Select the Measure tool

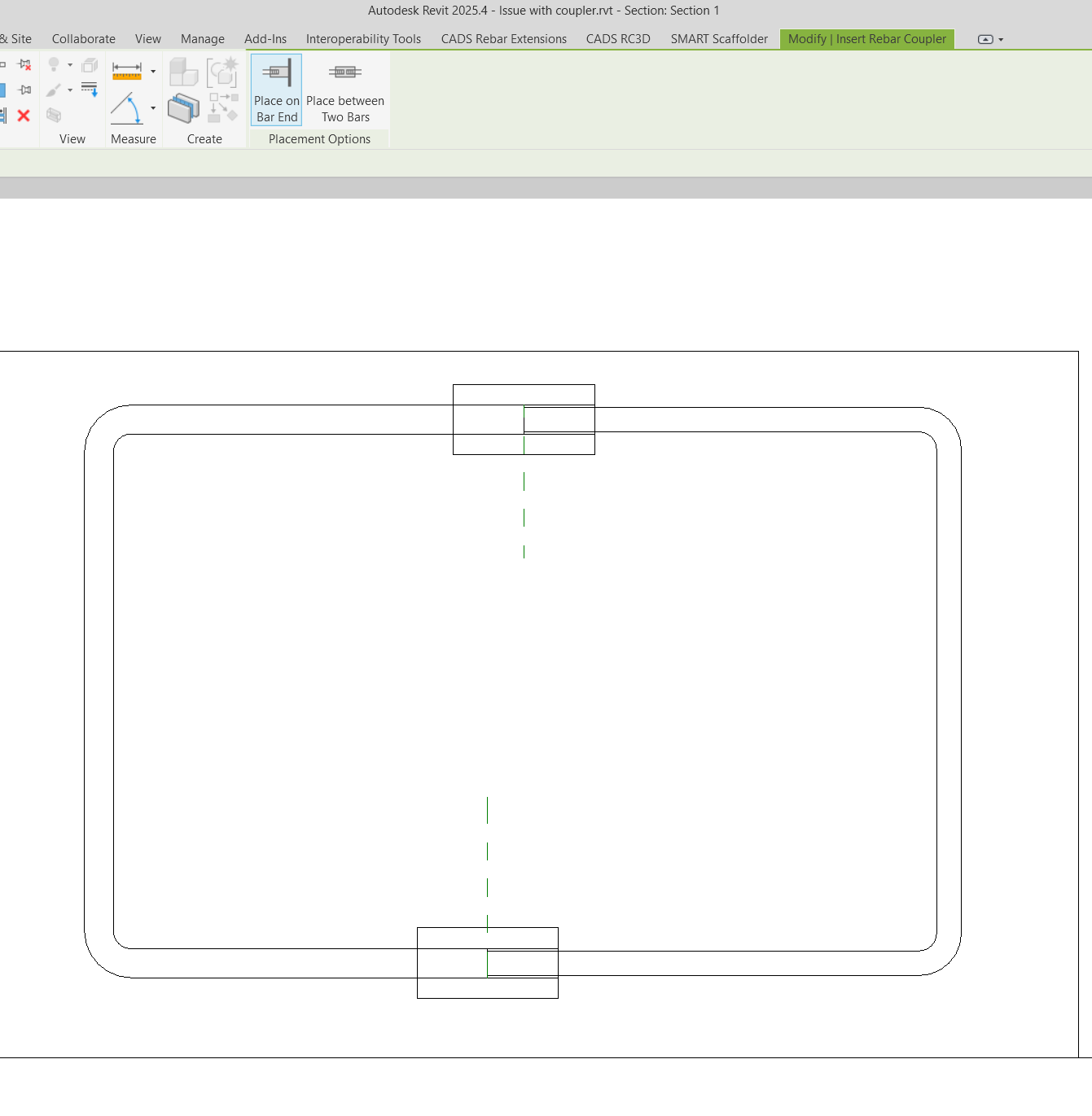pos(126,70)
